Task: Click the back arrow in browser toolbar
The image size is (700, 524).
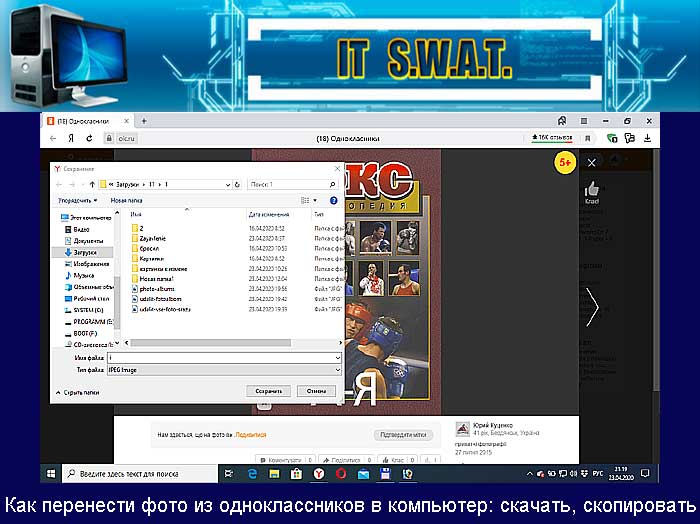Action: pyautogui.click(x=53, y=138)
